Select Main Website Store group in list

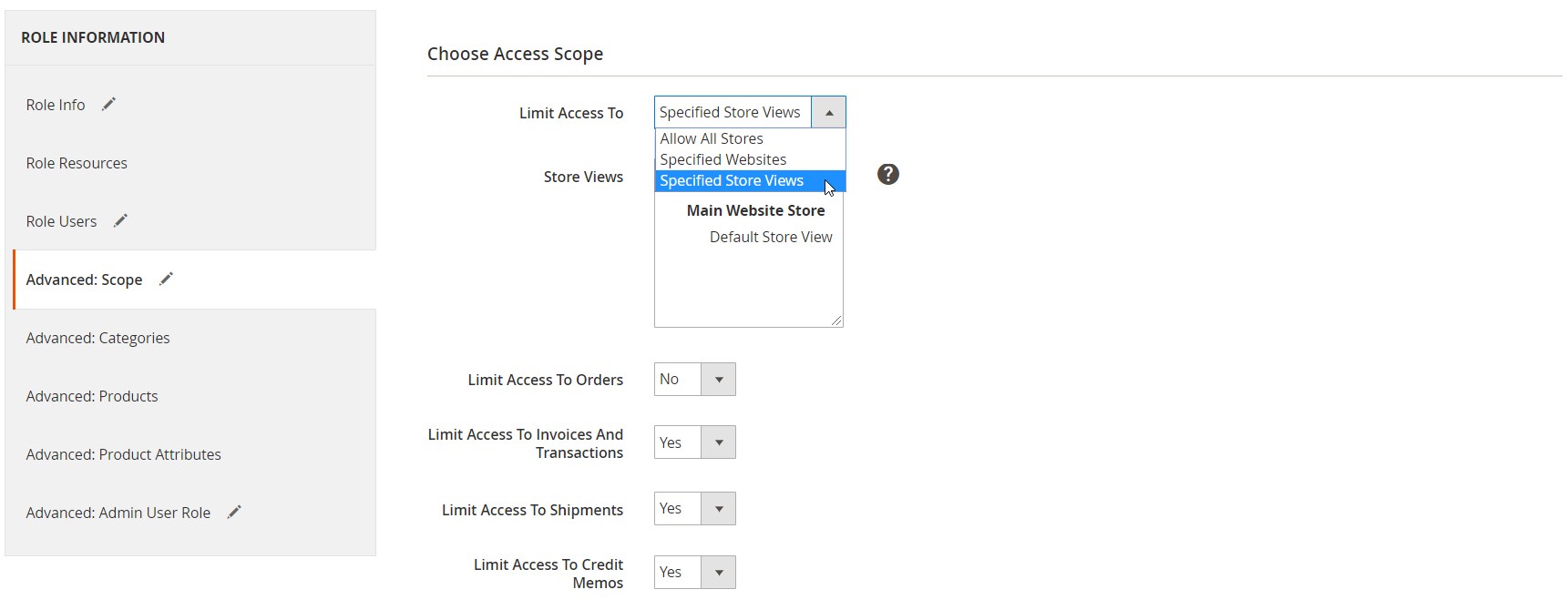[755, 210]
